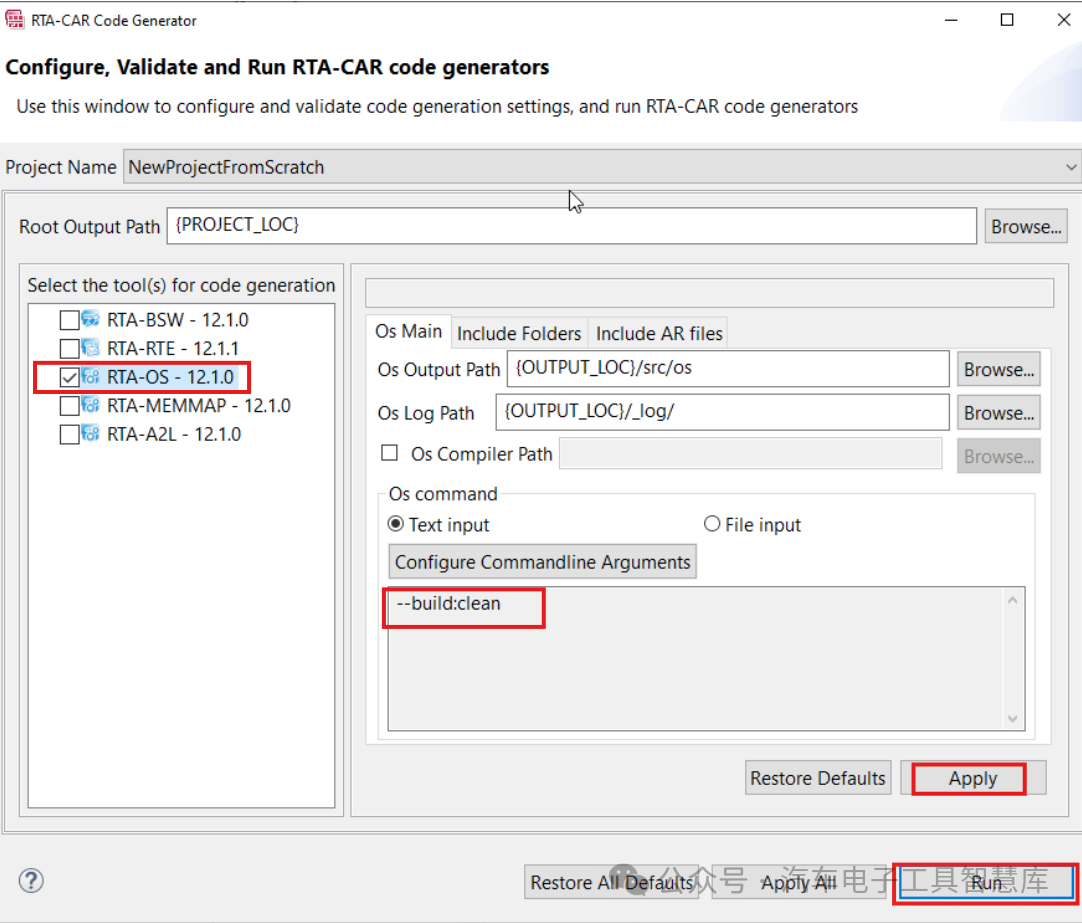Image resolution: width=1082 pixels, height=923 pixels.
Task: Click the RTA-OS tool icon
Action: pyautogui.click(x=90, y=377)
